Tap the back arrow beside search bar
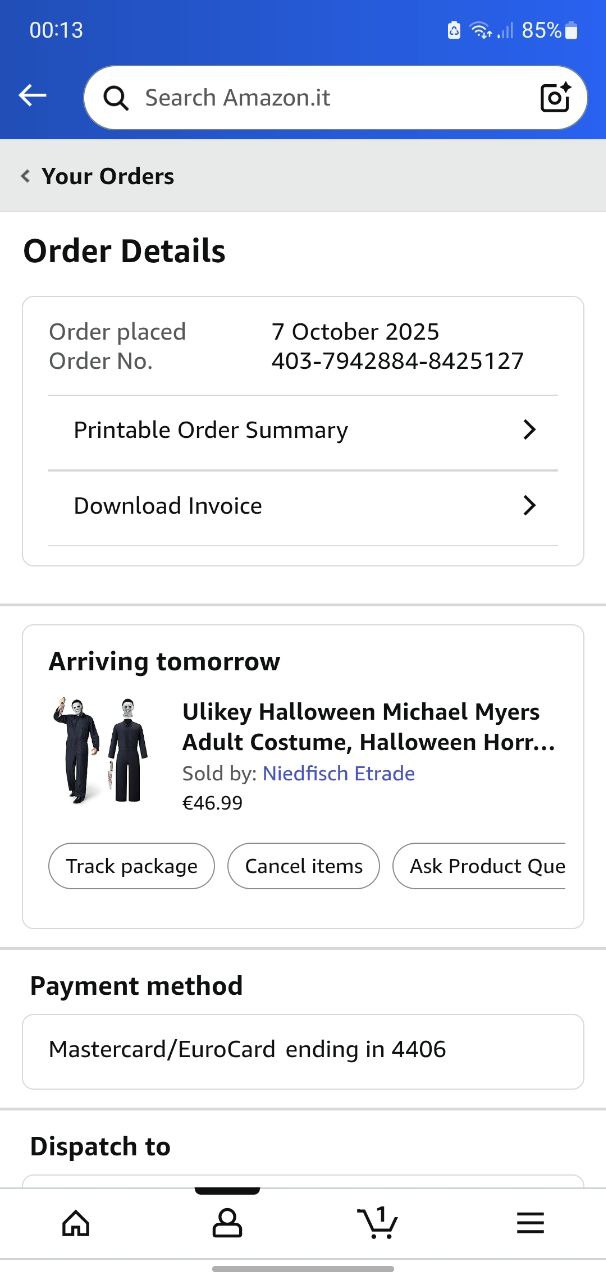606x1280 pixels. 33,96
